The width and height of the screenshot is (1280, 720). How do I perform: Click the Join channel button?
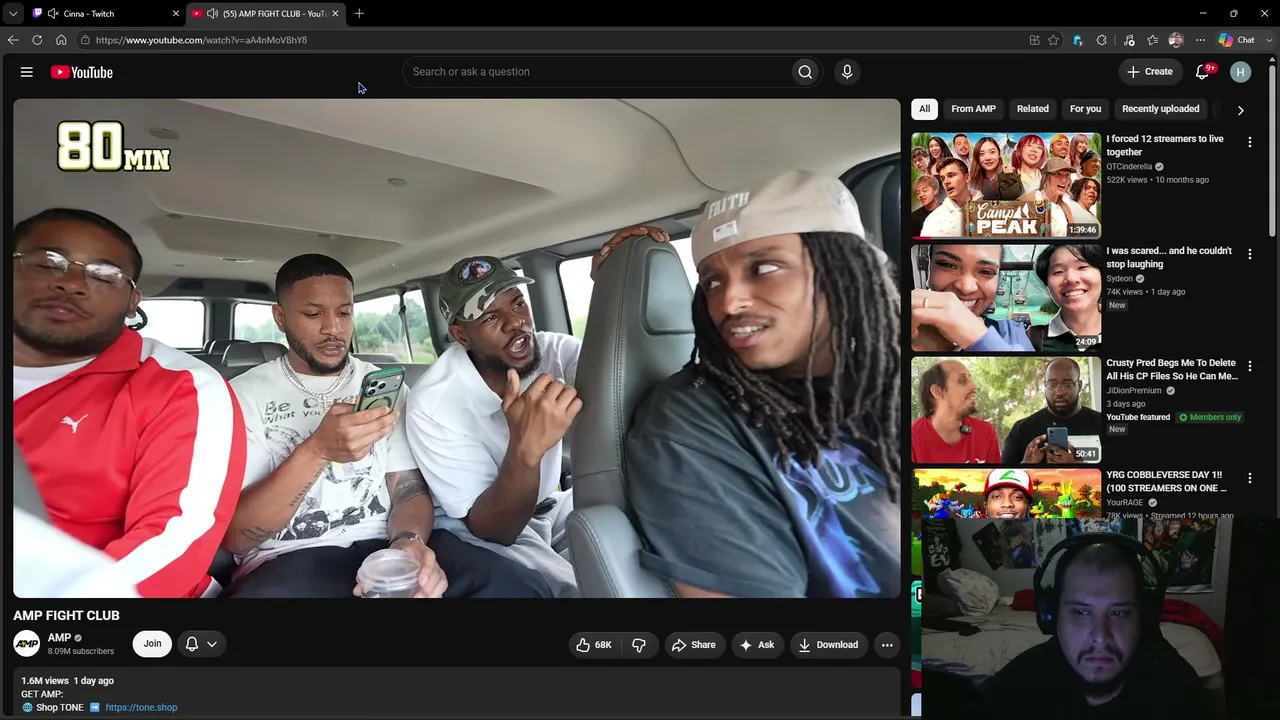[152, 644]
